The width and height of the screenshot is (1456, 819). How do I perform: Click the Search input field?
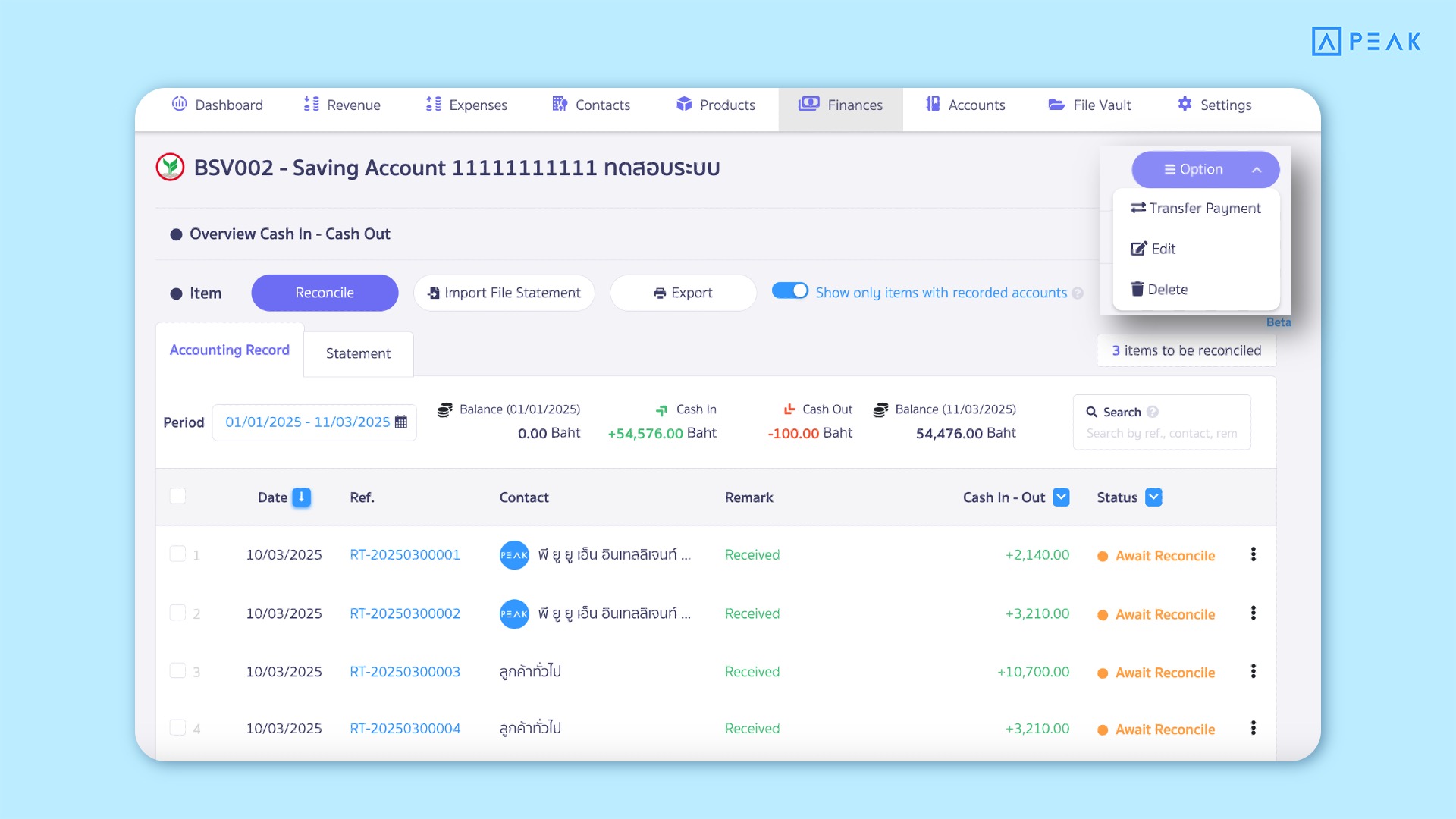pyautogui.click(x=1161, y=433)
